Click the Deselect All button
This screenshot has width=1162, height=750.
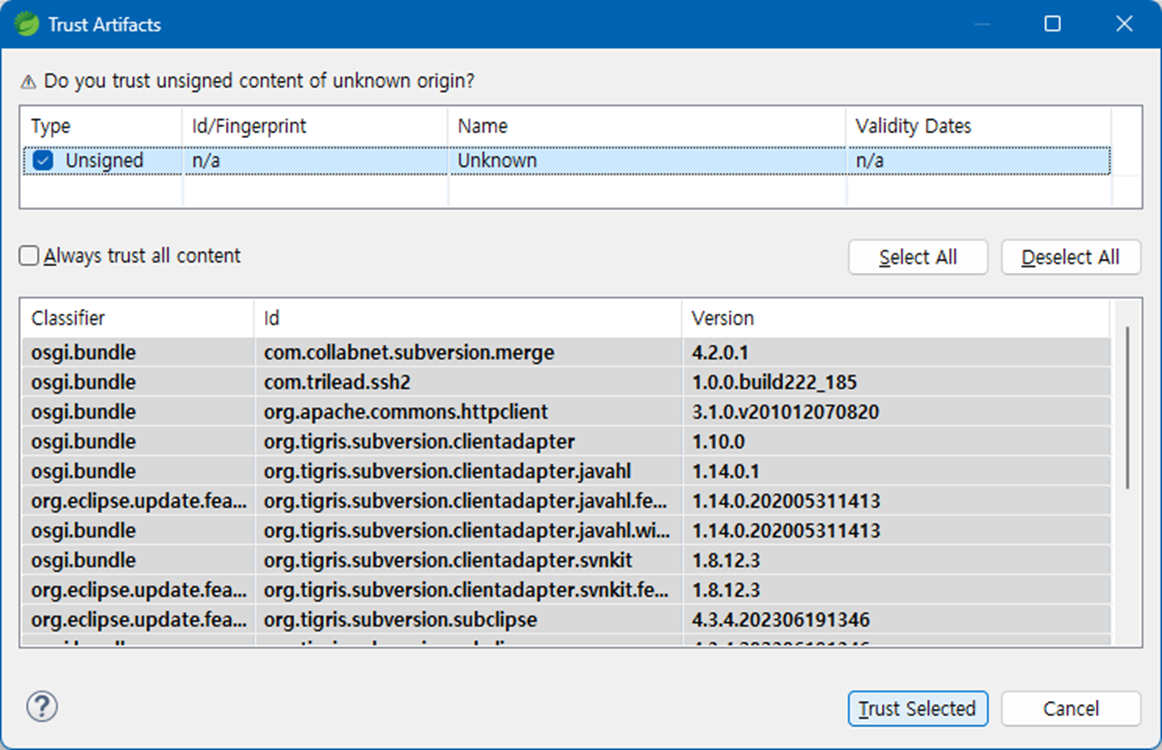1070,257
